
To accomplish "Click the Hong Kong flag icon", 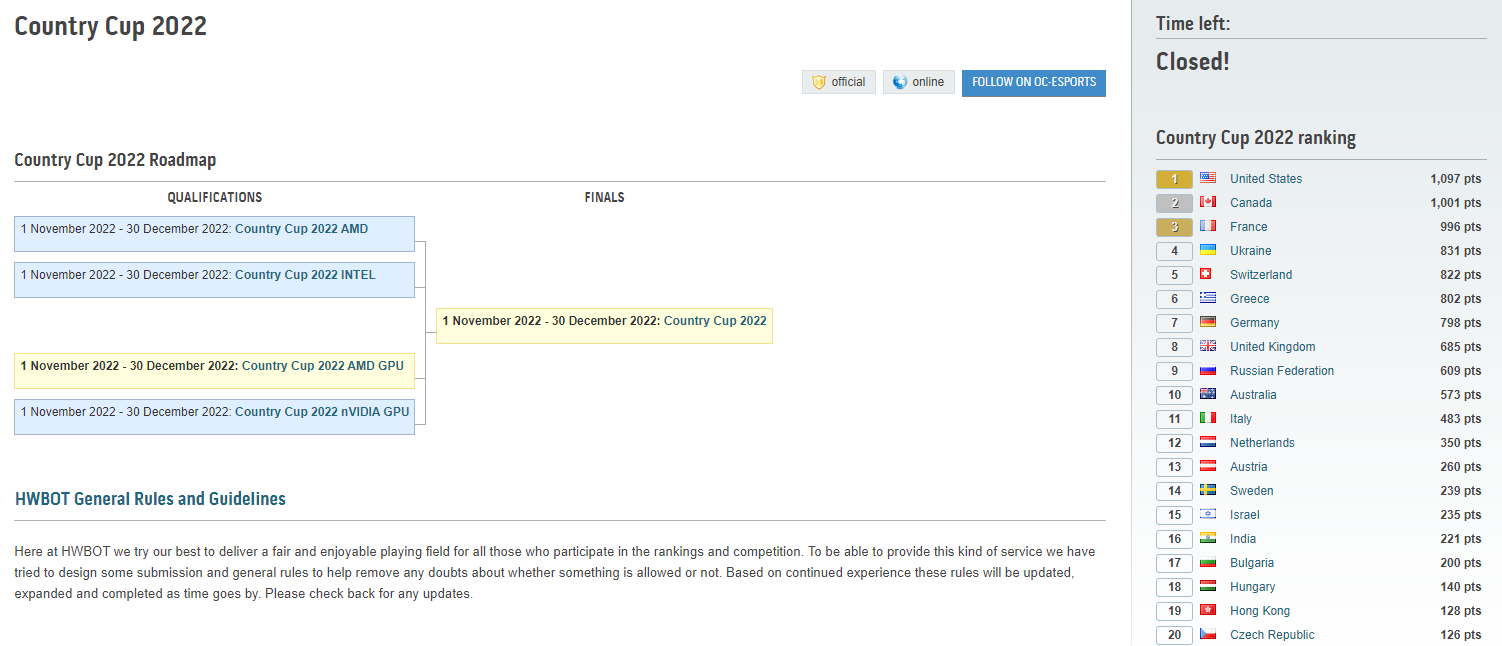I will point(1208,610).
